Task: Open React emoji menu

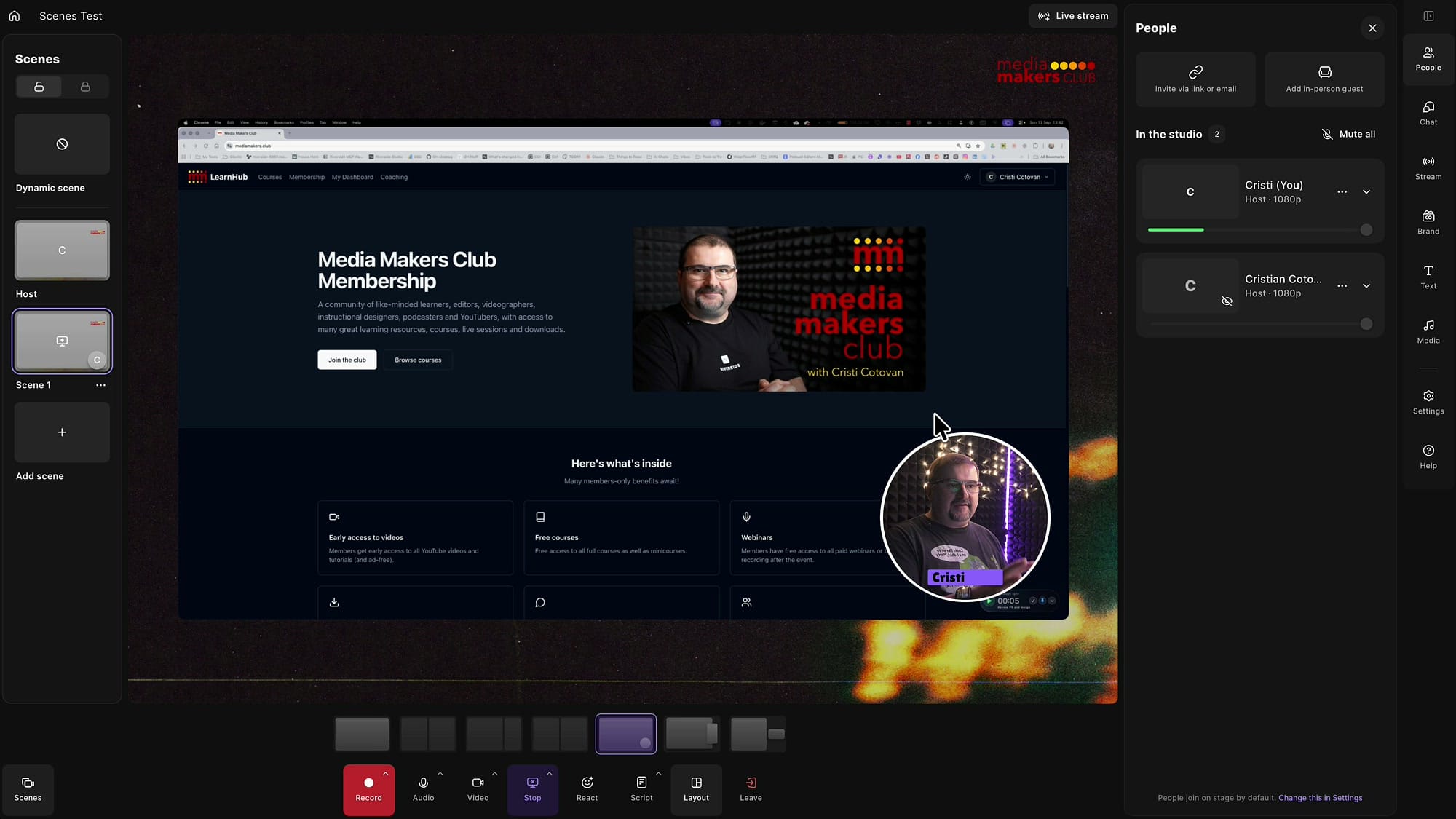Action: click(587, 790)
